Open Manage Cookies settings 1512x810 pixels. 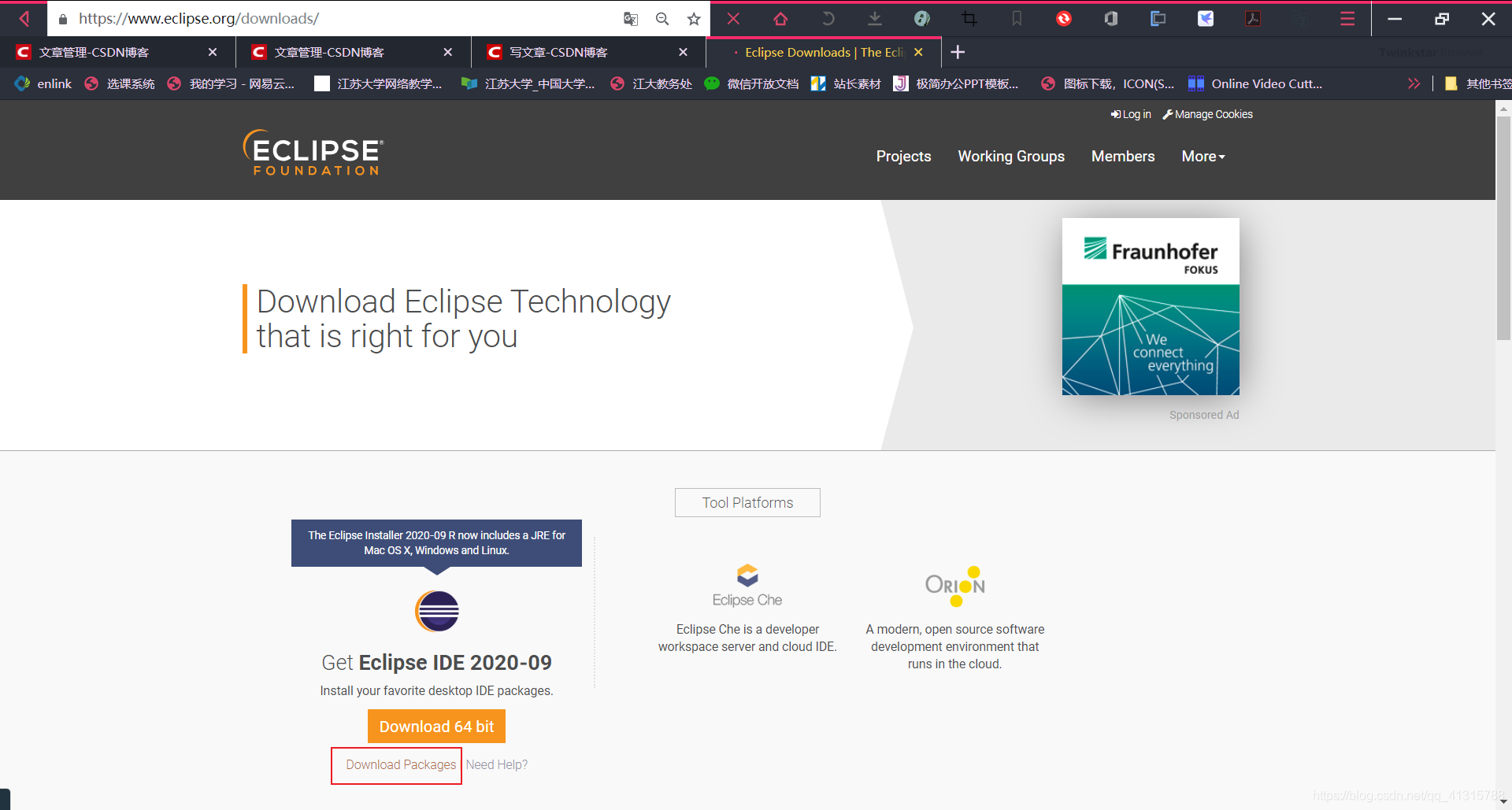point(1208,114)
